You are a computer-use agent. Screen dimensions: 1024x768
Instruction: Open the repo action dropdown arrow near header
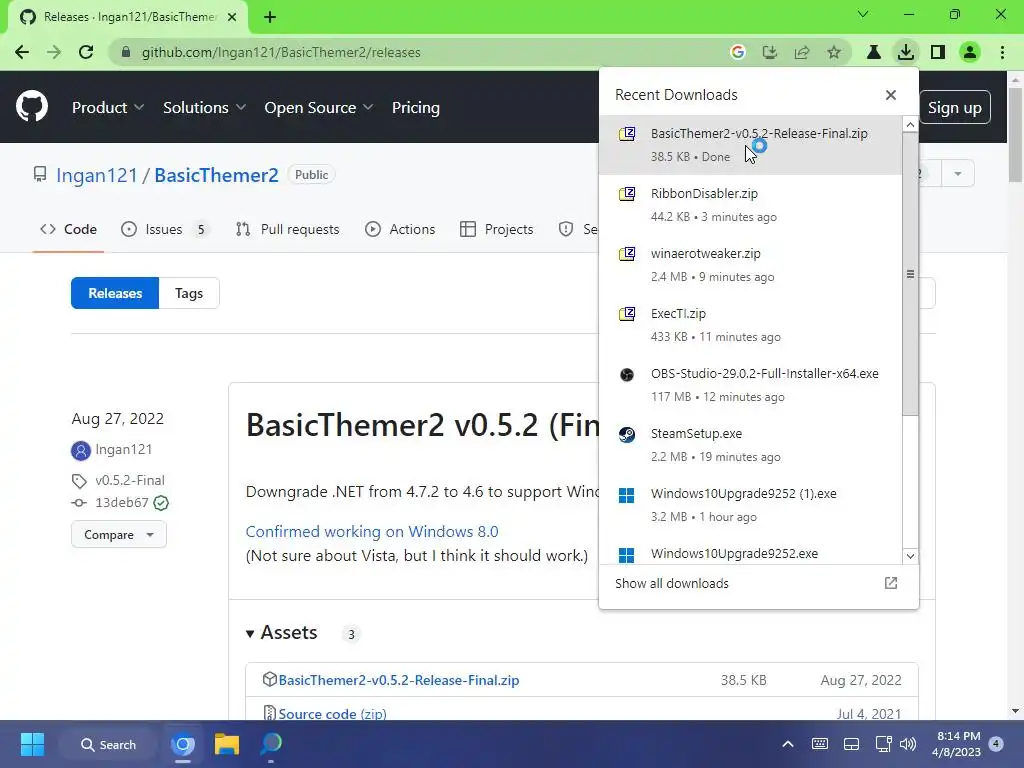[957, 174]
